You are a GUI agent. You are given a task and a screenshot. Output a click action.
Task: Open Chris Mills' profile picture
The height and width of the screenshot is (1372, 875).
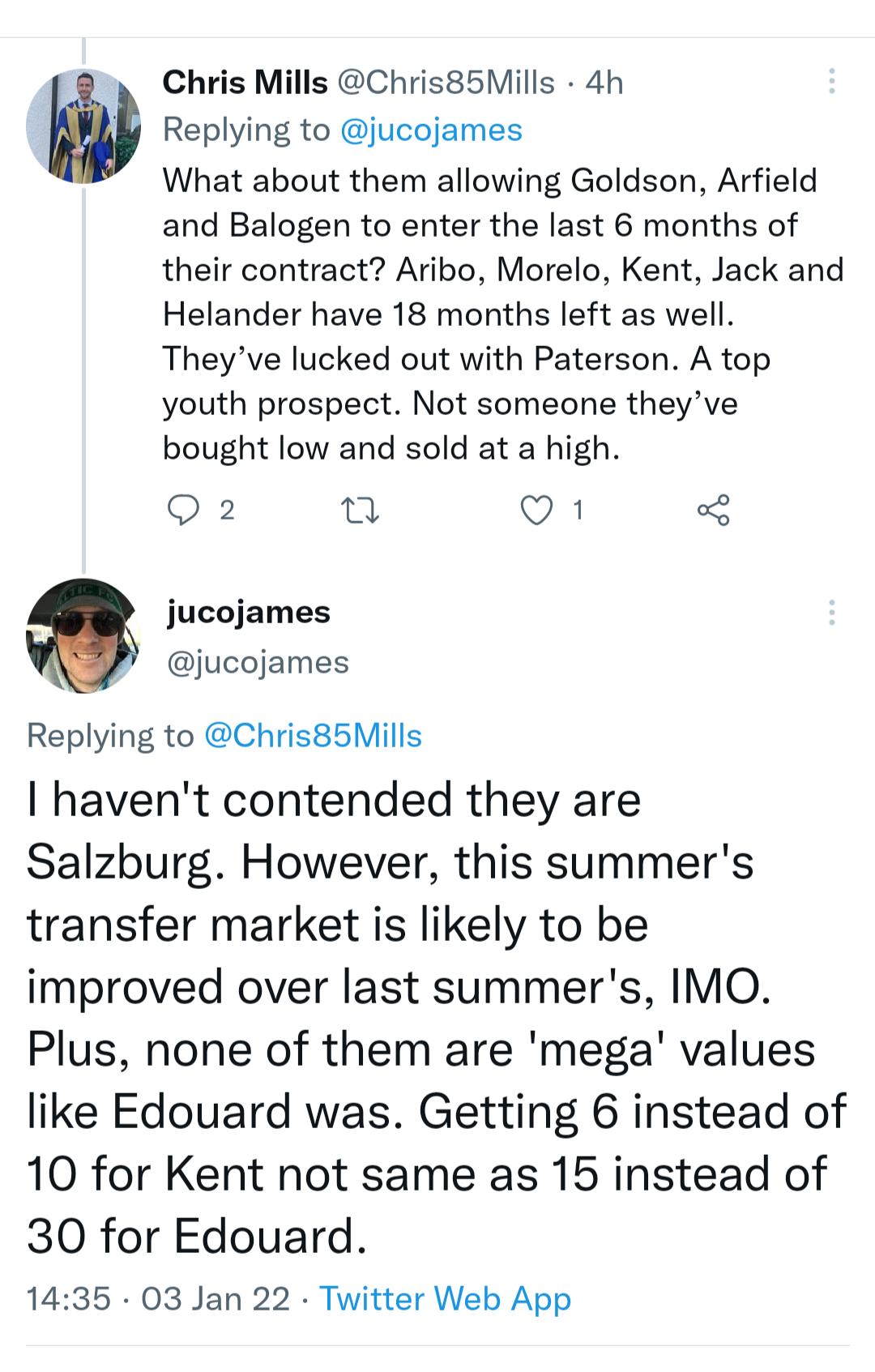(x=83, y=126)
